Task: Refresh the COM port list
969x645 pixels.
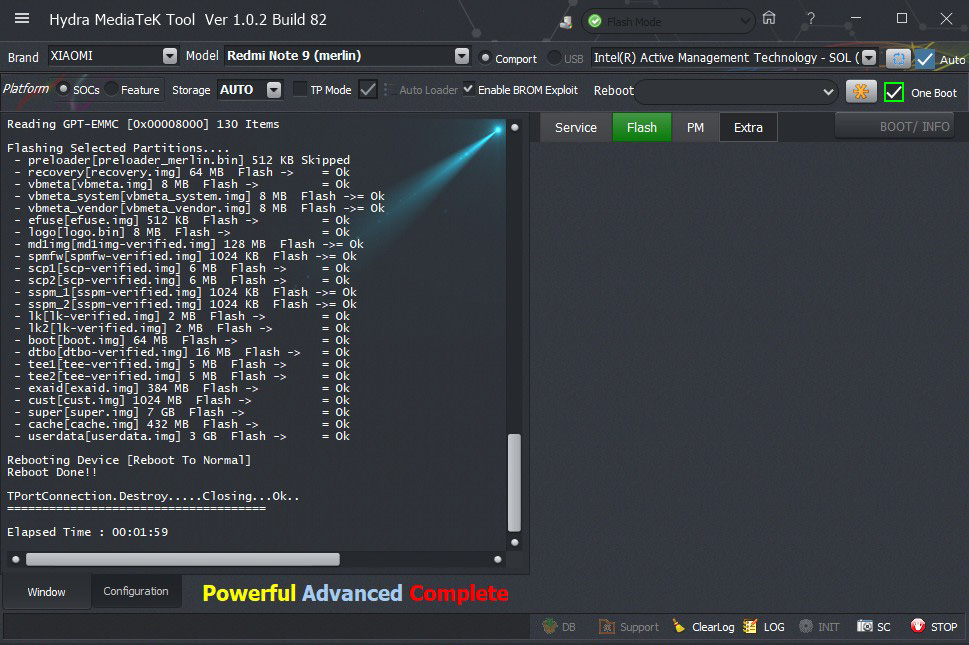Action: [898, 58]
